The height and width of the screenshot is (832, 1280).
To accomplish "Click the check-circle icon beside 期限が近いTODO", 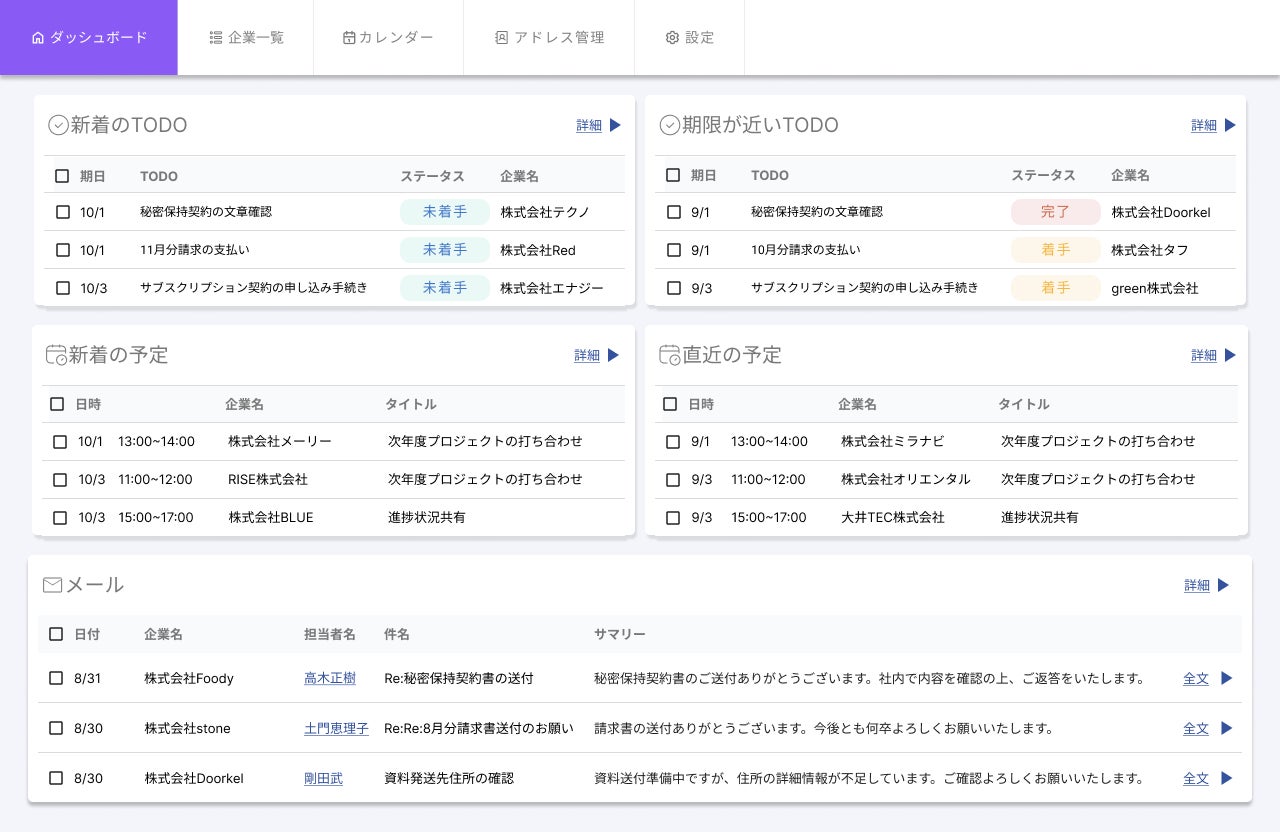I will (x=670, y=125).
